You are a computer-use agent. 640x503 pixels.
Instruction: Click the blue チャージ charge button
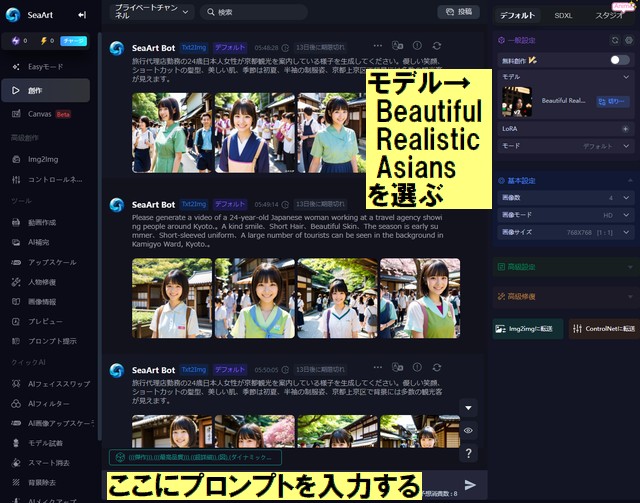pos(73,41)
